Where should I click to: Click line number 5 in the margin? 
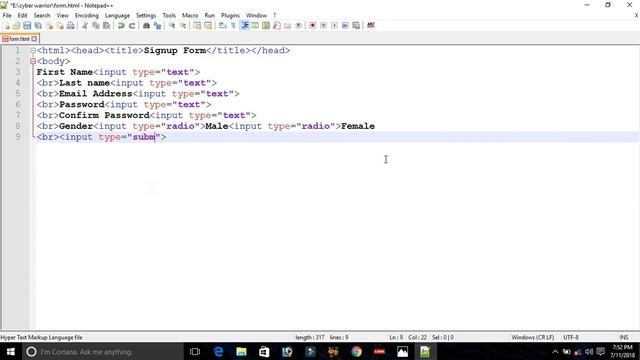coord(18,93)
